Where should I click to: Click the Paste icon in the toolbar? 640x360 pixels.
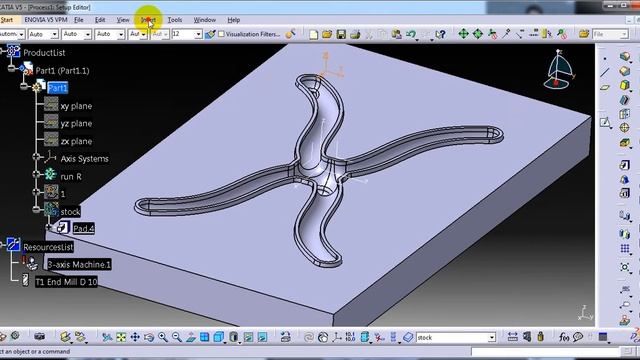pos(396,35)
